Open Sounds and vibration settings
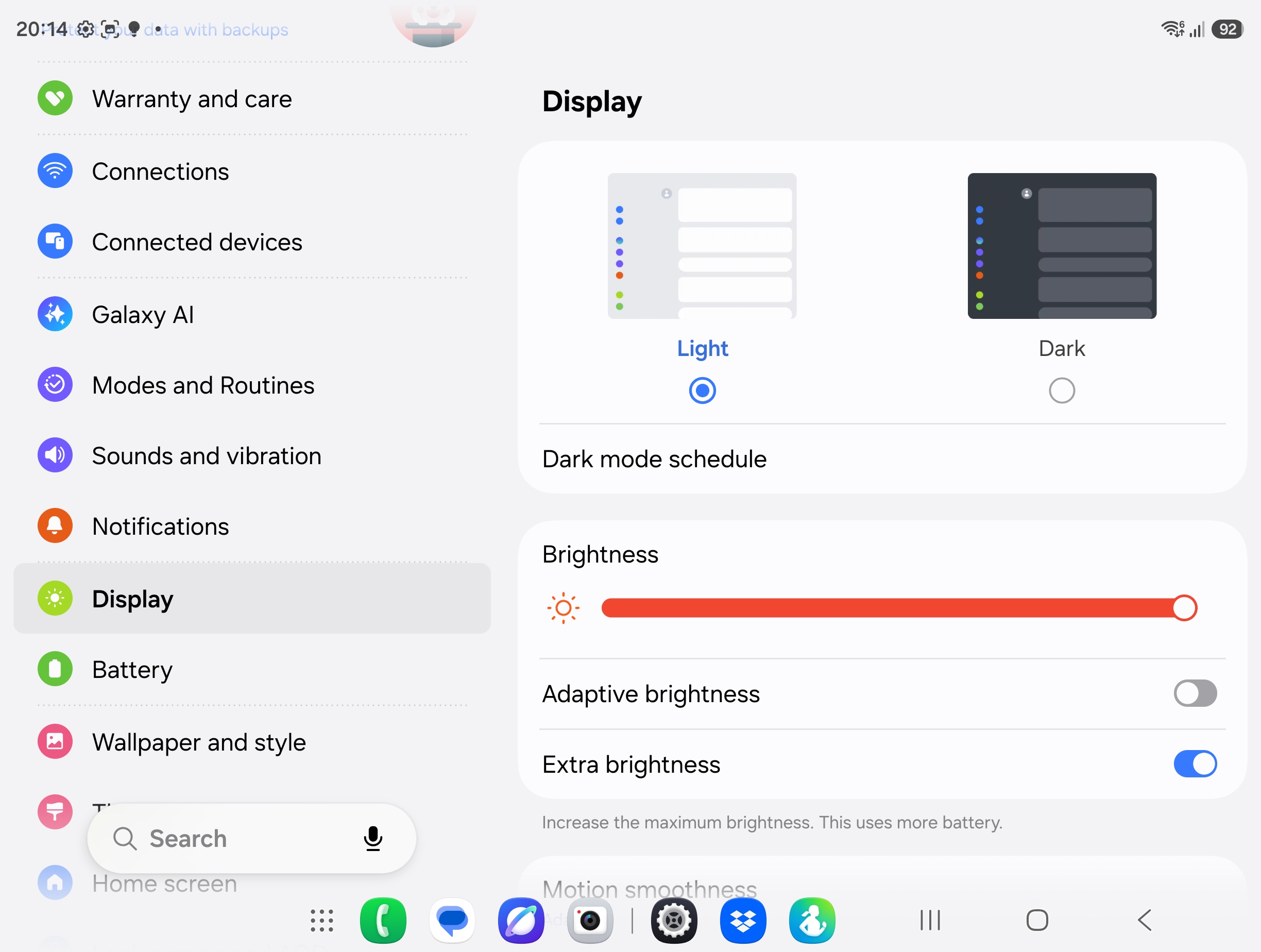 252,455
